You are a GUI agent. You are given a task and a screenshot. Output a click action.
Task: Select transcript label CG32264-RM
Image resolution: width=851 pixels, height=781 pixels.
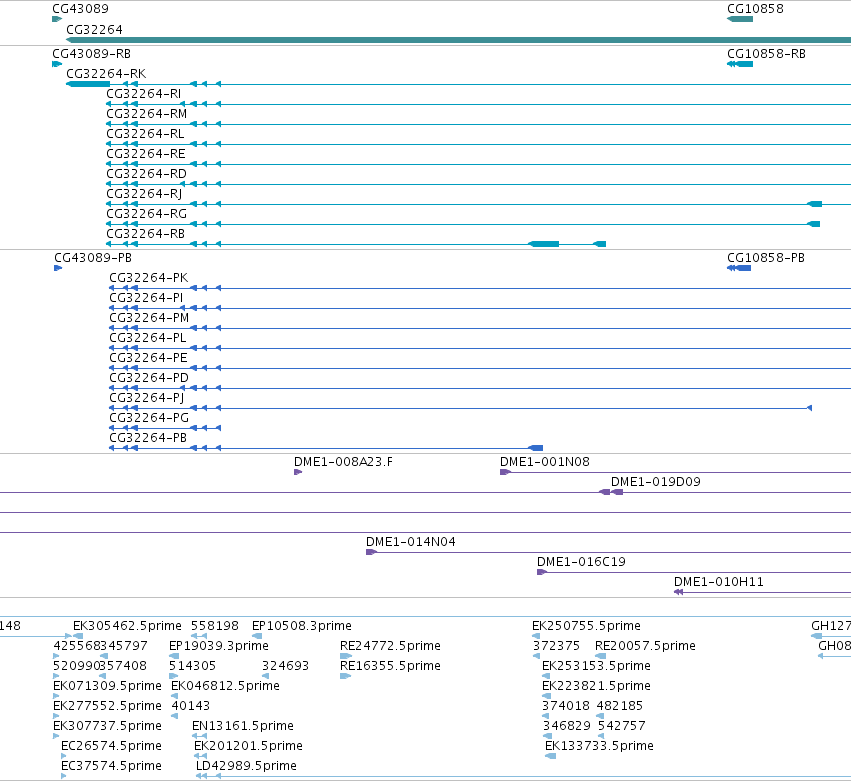tap(147, 113)
